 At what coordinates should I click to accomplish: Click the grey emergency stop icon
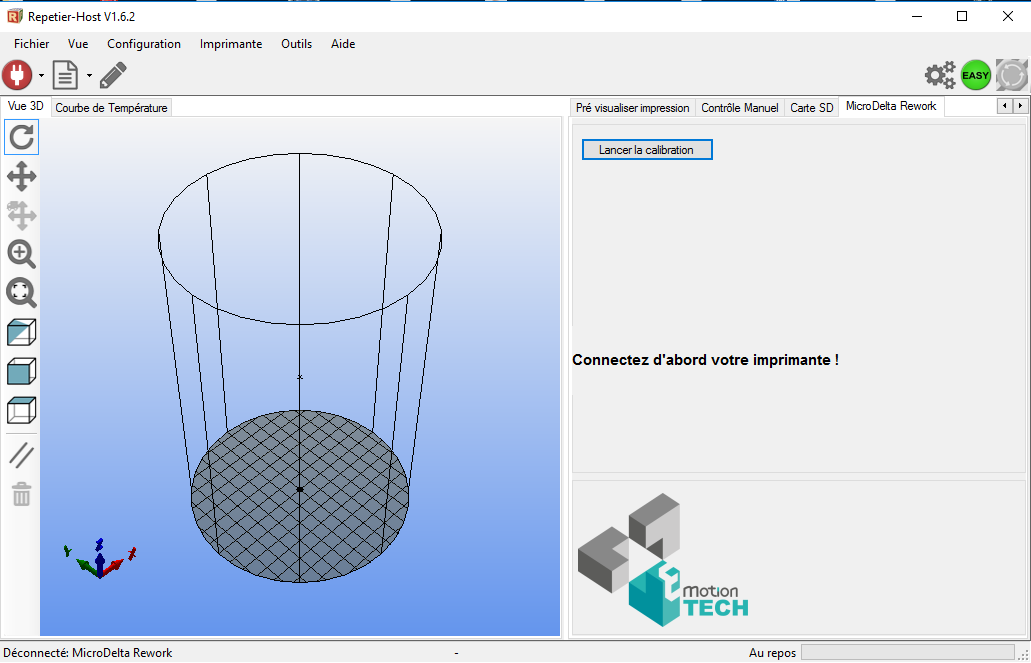pos(1011,75)
